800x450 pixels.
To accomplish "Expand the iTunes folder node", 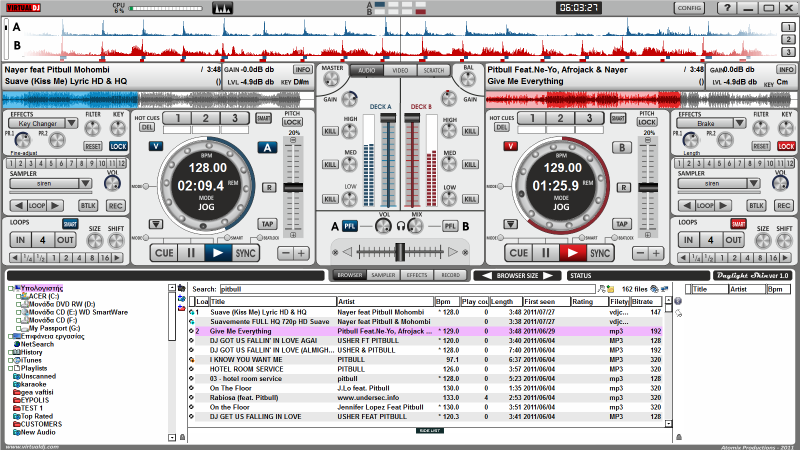I will (x=11, y=360).
